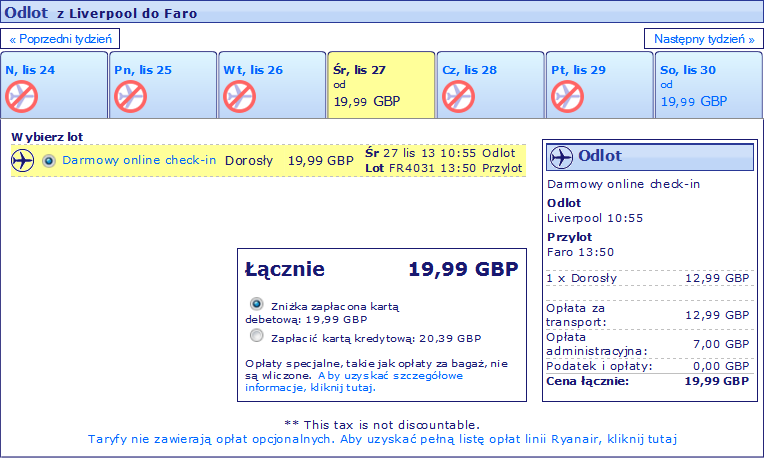The image size is (765, 458).
Task: Select the FR4031 flight radio button
Action: pyautogui.click(x=49, y=160)
